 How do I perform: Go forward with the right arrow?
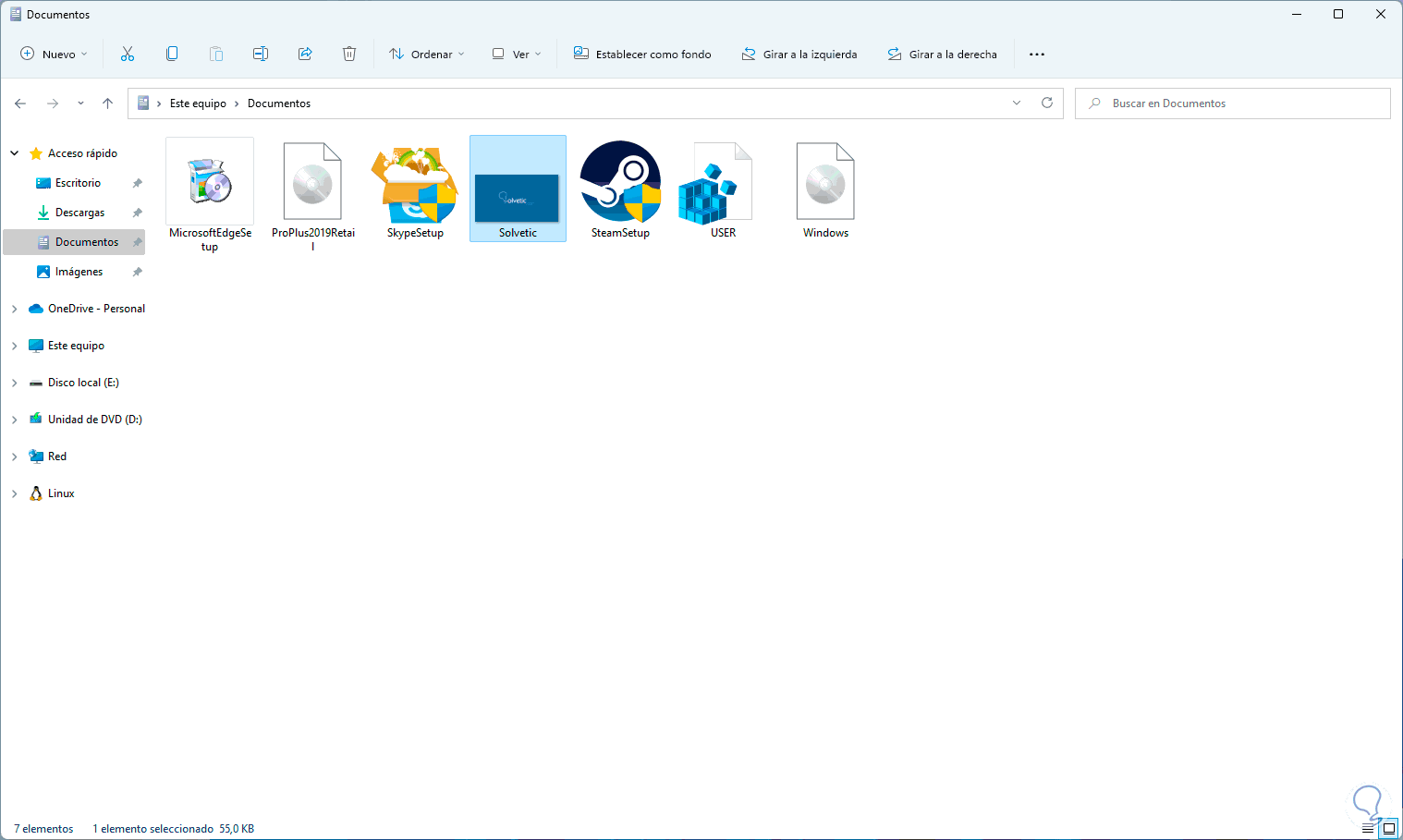53,103
